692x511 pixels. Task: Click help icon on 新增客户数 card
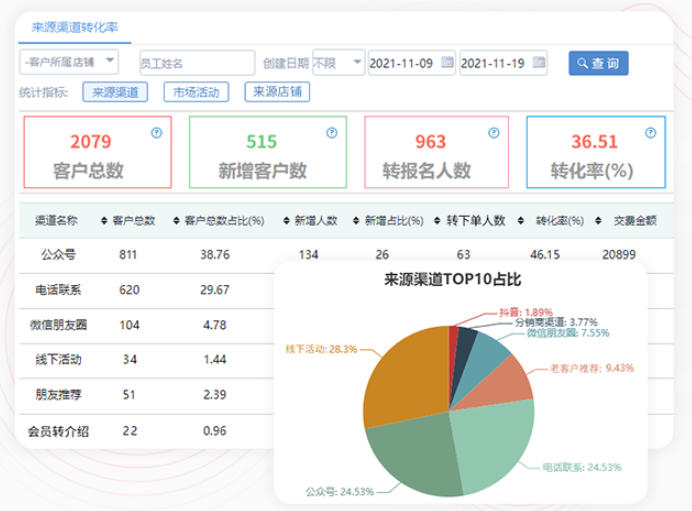click(x=332, y=132)
